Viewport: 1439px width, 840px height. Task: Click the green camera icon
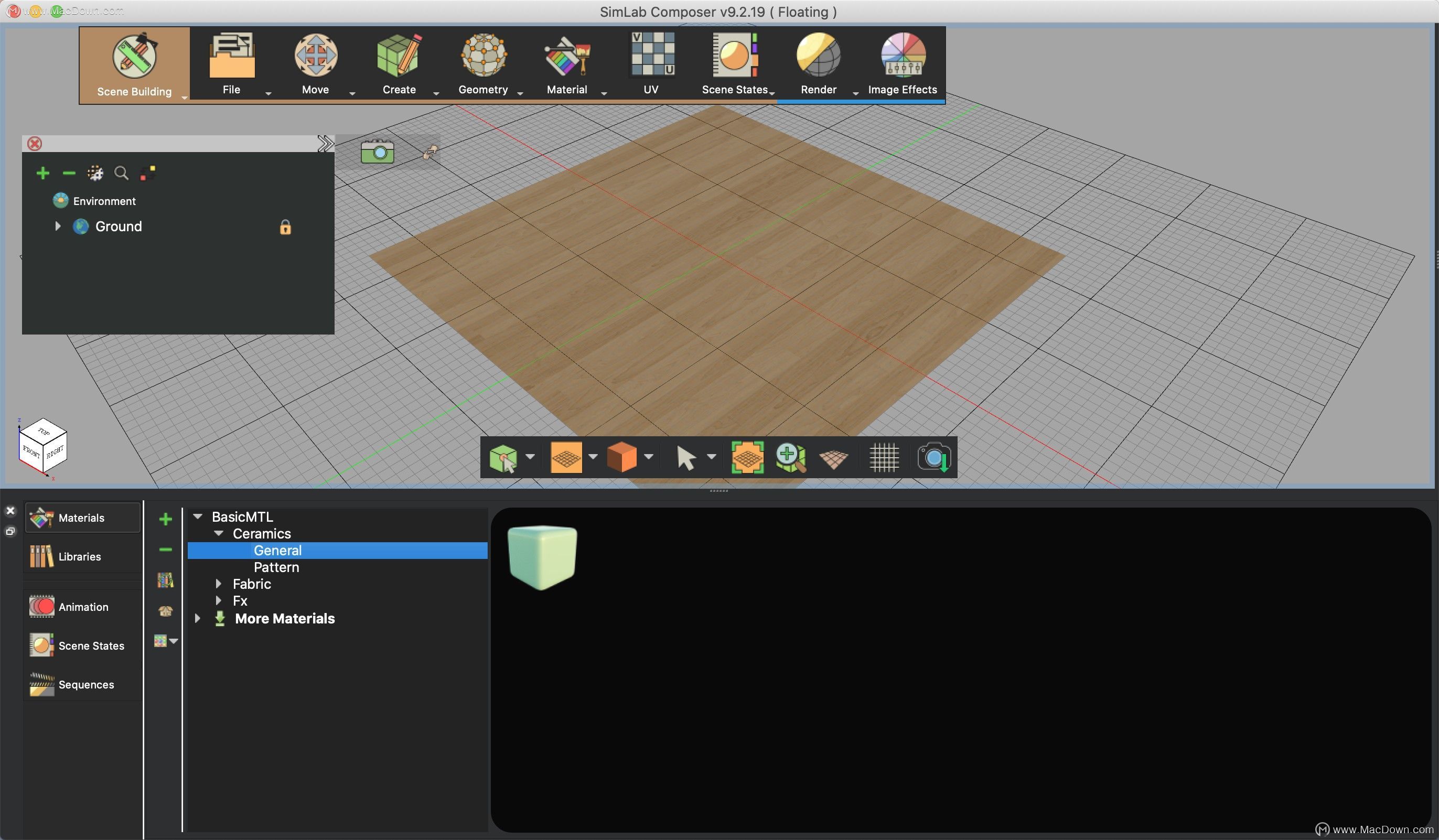378,152
